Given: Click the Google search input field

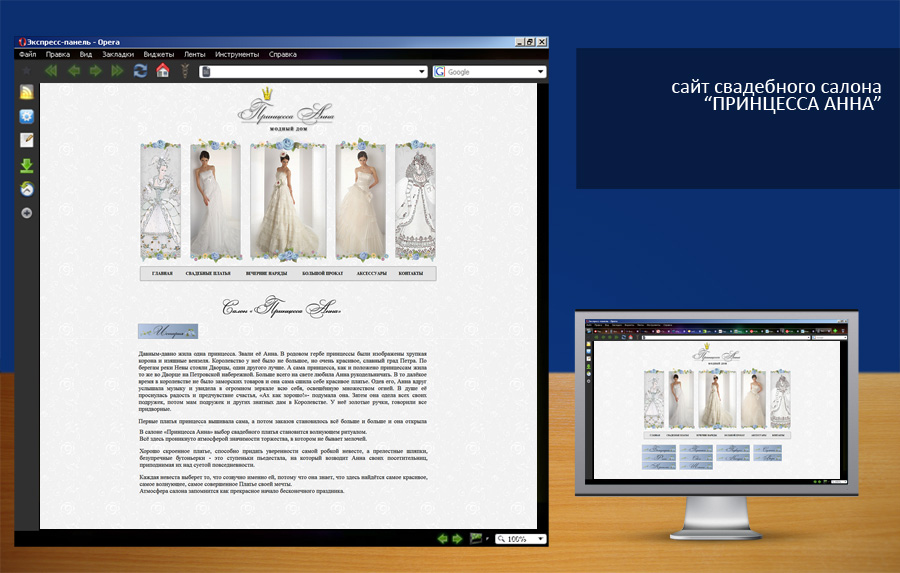Looking at the screenshot, I should pos(490,72).
